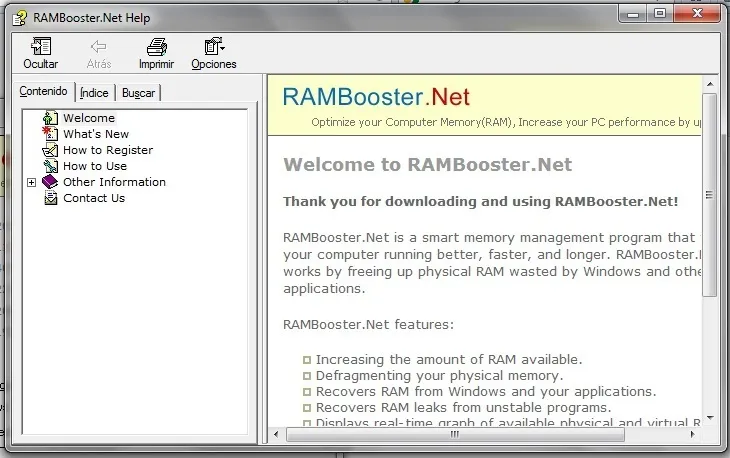Click 'Defragmenting your physical memory' item

click(x=439, y=376)
